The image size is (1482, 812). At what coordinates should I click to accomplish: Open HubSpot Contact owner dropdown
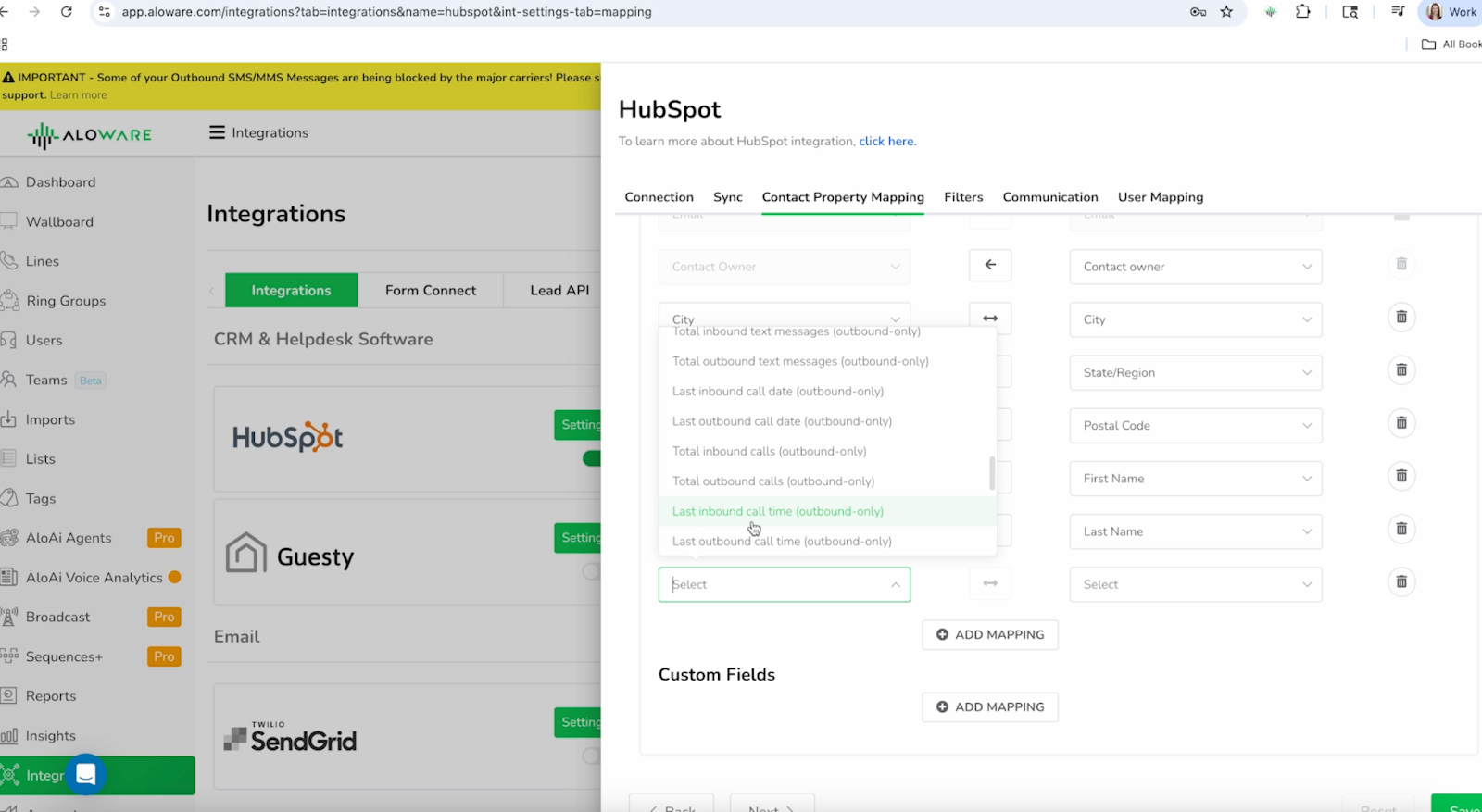pos(1196,267)
